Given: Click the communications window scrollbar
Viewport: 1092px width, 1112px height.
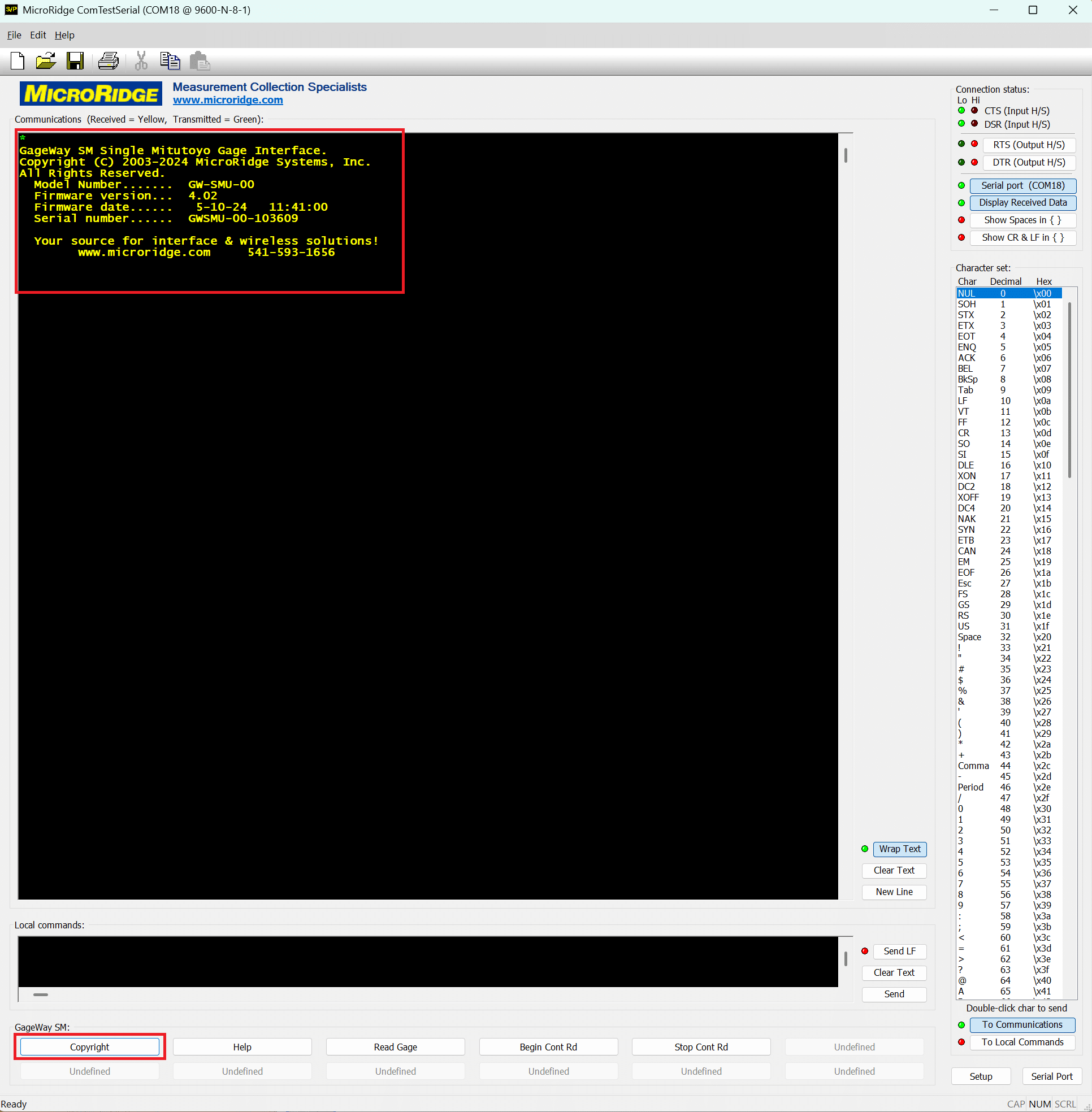Looking at the screenshot, I should 846,155.
